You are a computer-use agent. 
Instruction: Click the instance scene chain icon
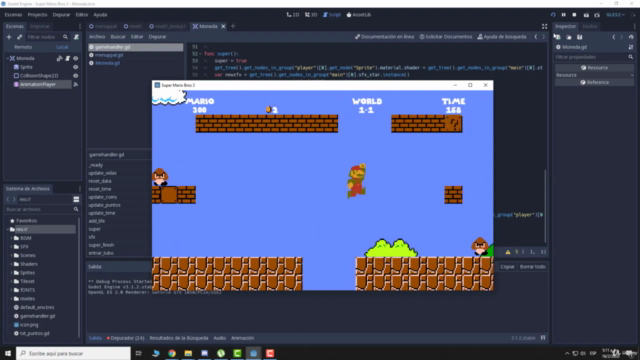point(20,37)
